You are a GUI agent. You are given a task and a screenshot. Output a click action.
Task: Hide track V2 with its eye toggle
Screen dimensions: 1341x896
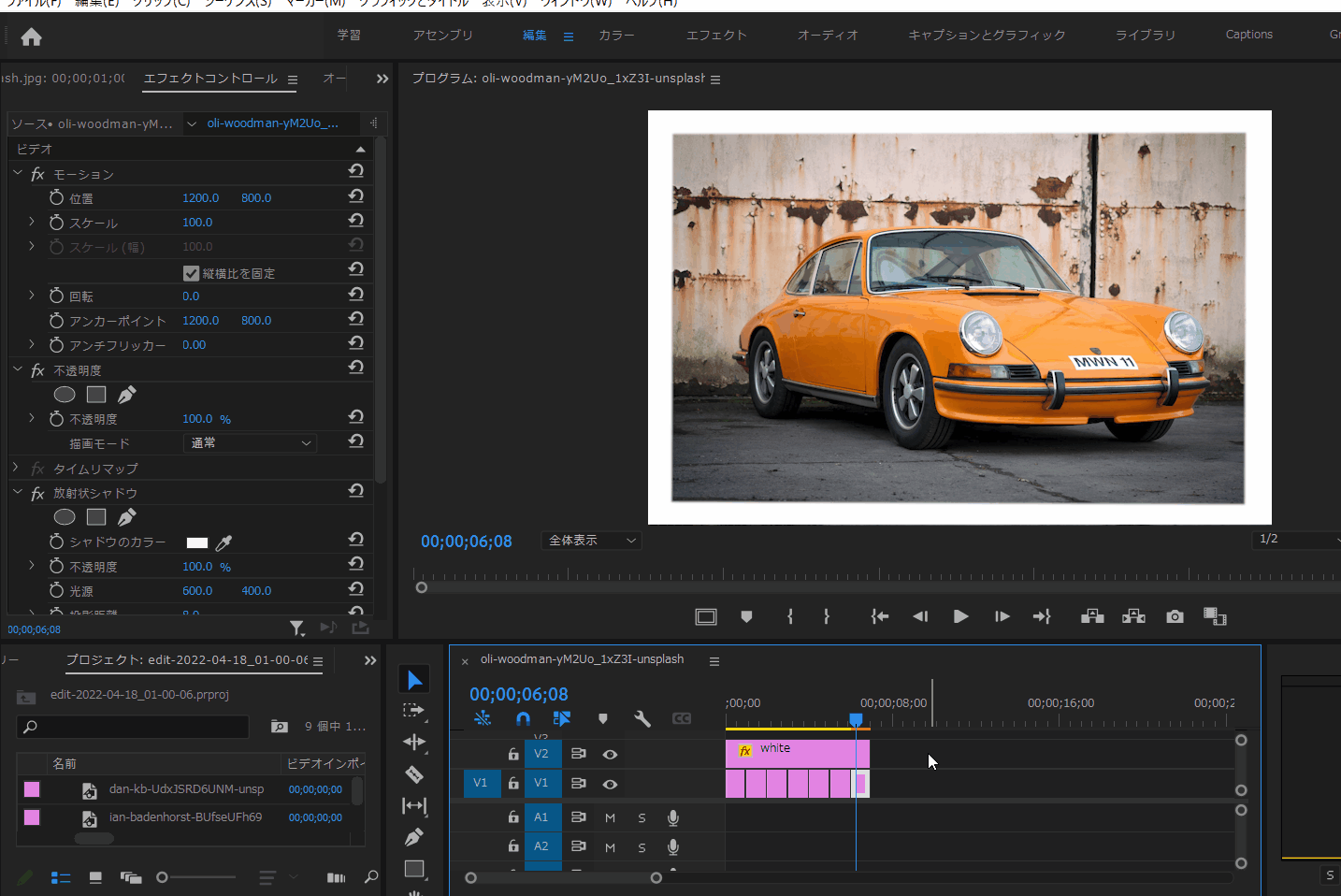pos(610,754)
